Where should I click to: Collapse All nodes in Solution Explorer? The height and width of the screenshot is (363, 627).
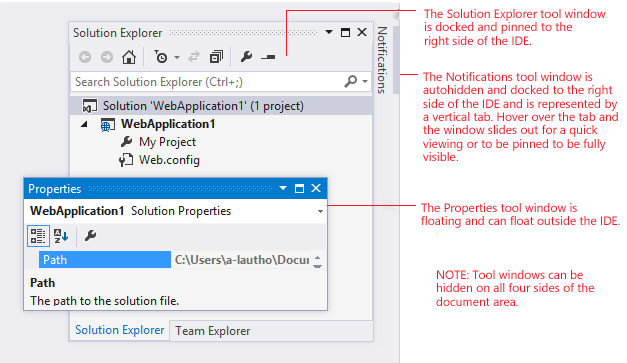click(216, 57)
